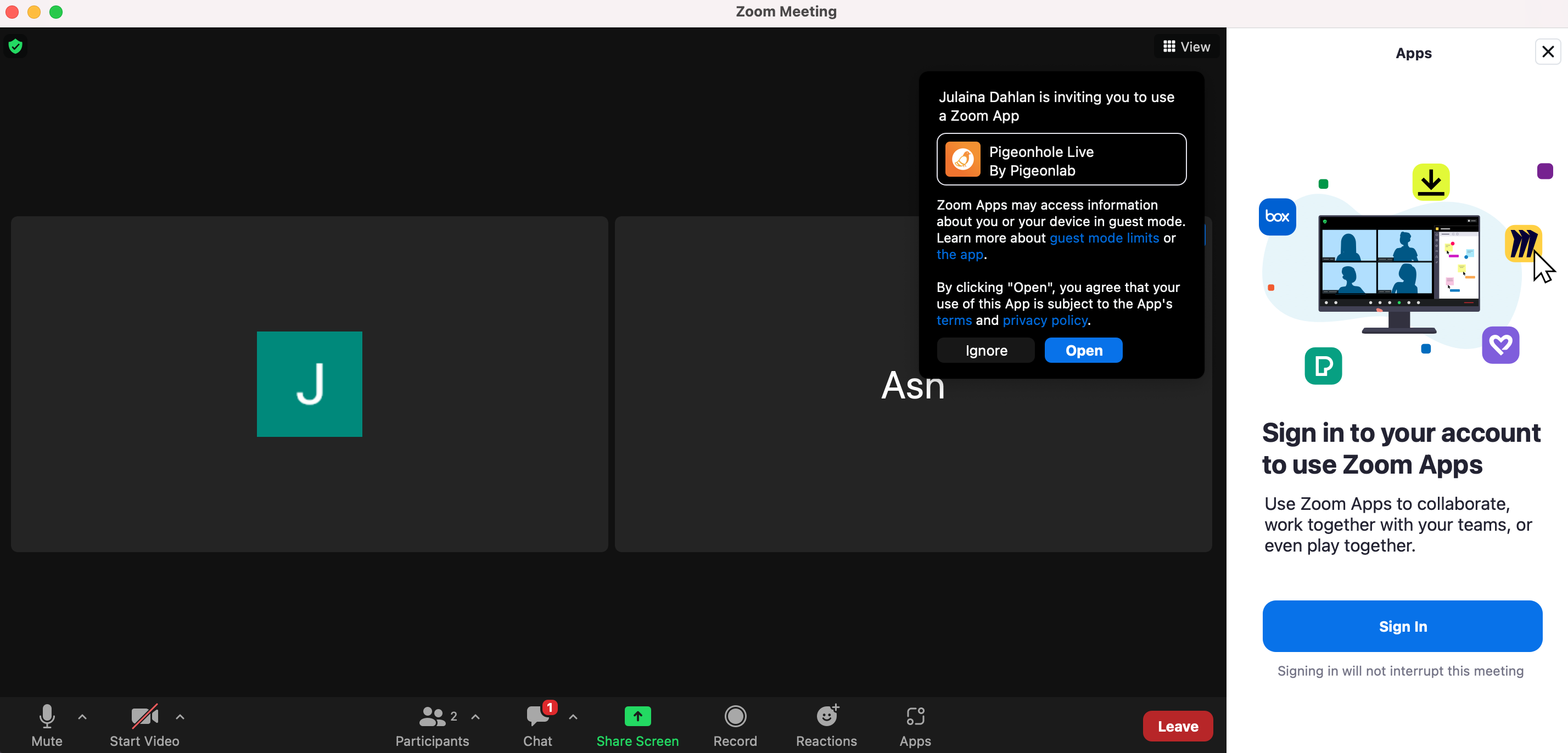Start recording the meeting
This screenshot has width=1568, height=753.
tap(735, 726)
